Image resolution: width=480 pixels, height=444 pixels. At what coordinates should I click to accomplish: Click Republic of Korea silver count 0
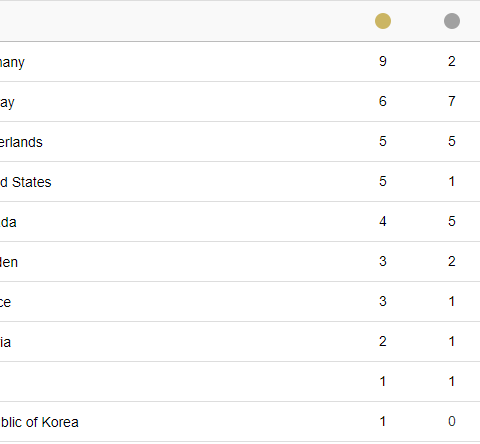click(x=452, y=421)
